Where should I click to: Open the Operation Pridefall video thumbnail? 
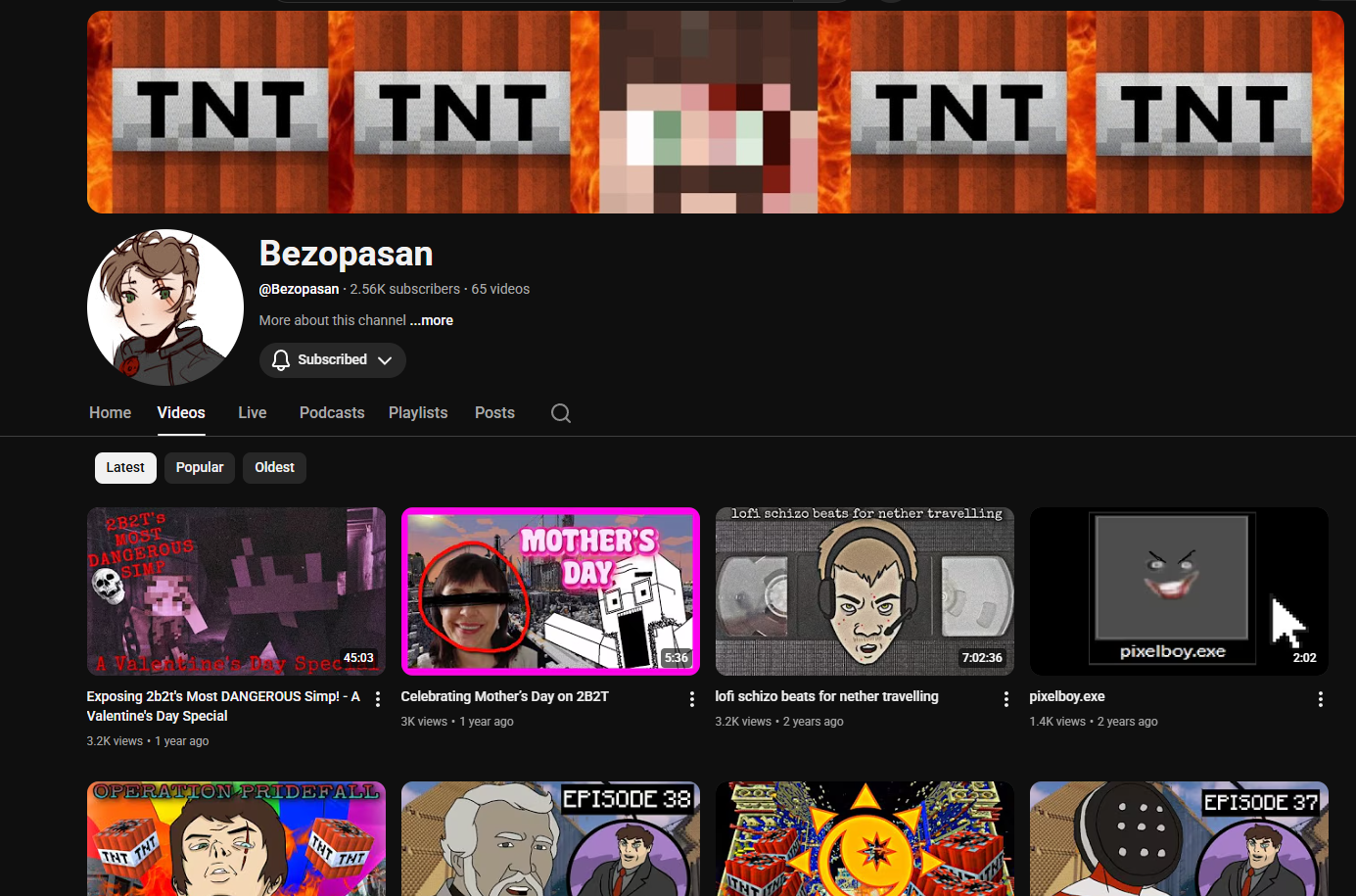[x=236, y=838]
